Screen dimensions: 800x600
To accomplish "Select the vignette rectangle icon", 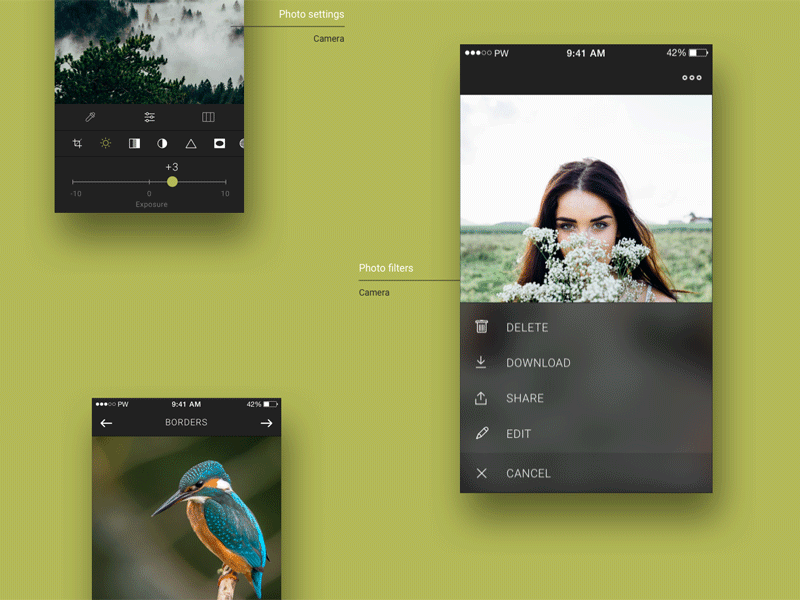I will [x=219, y=143].
